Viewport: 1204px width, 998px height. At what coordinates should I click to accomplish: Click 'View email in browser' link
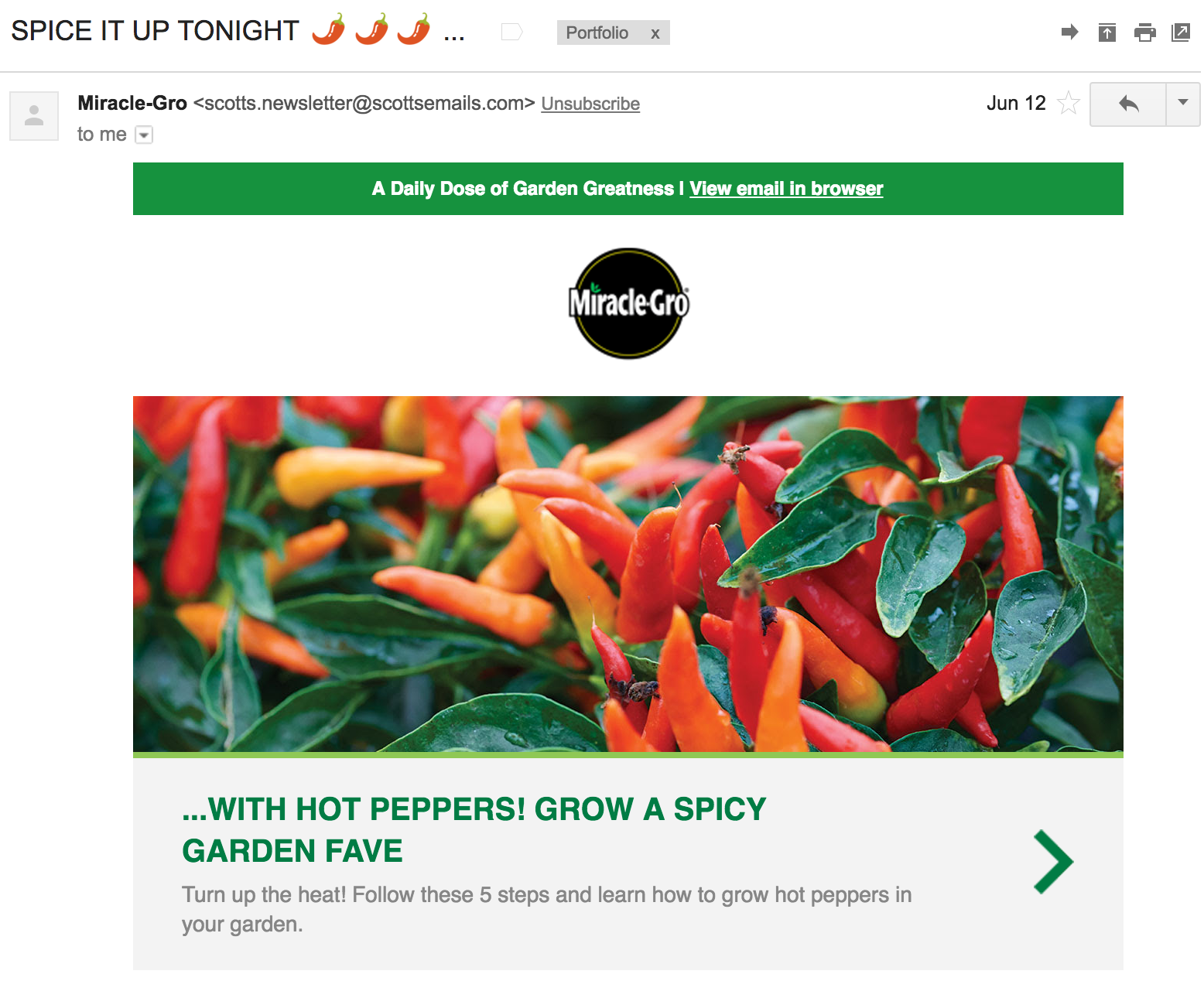[x=786, y=189]
